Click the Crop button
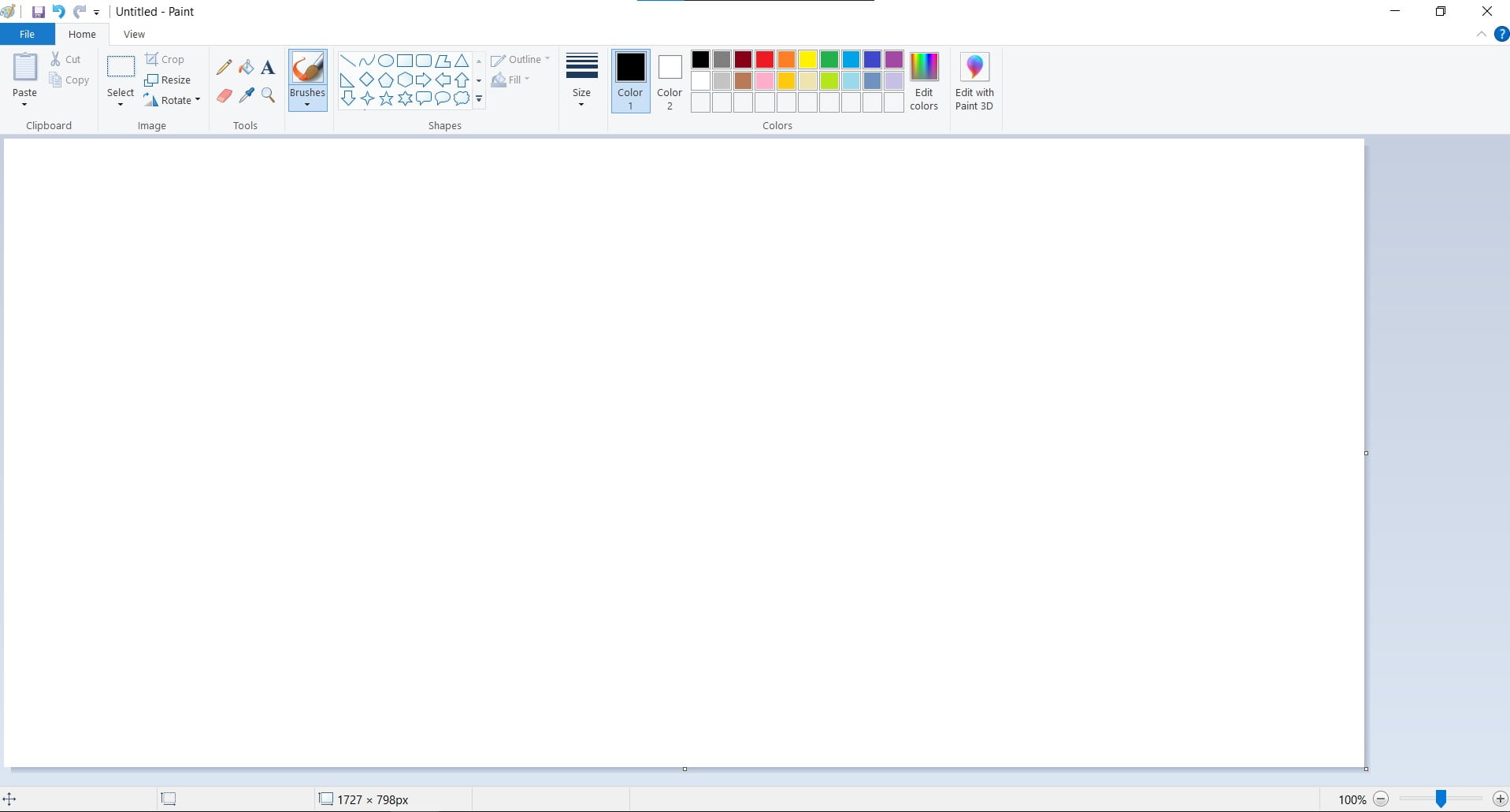Screen dimensions: 1510x812 pos(165,59)
